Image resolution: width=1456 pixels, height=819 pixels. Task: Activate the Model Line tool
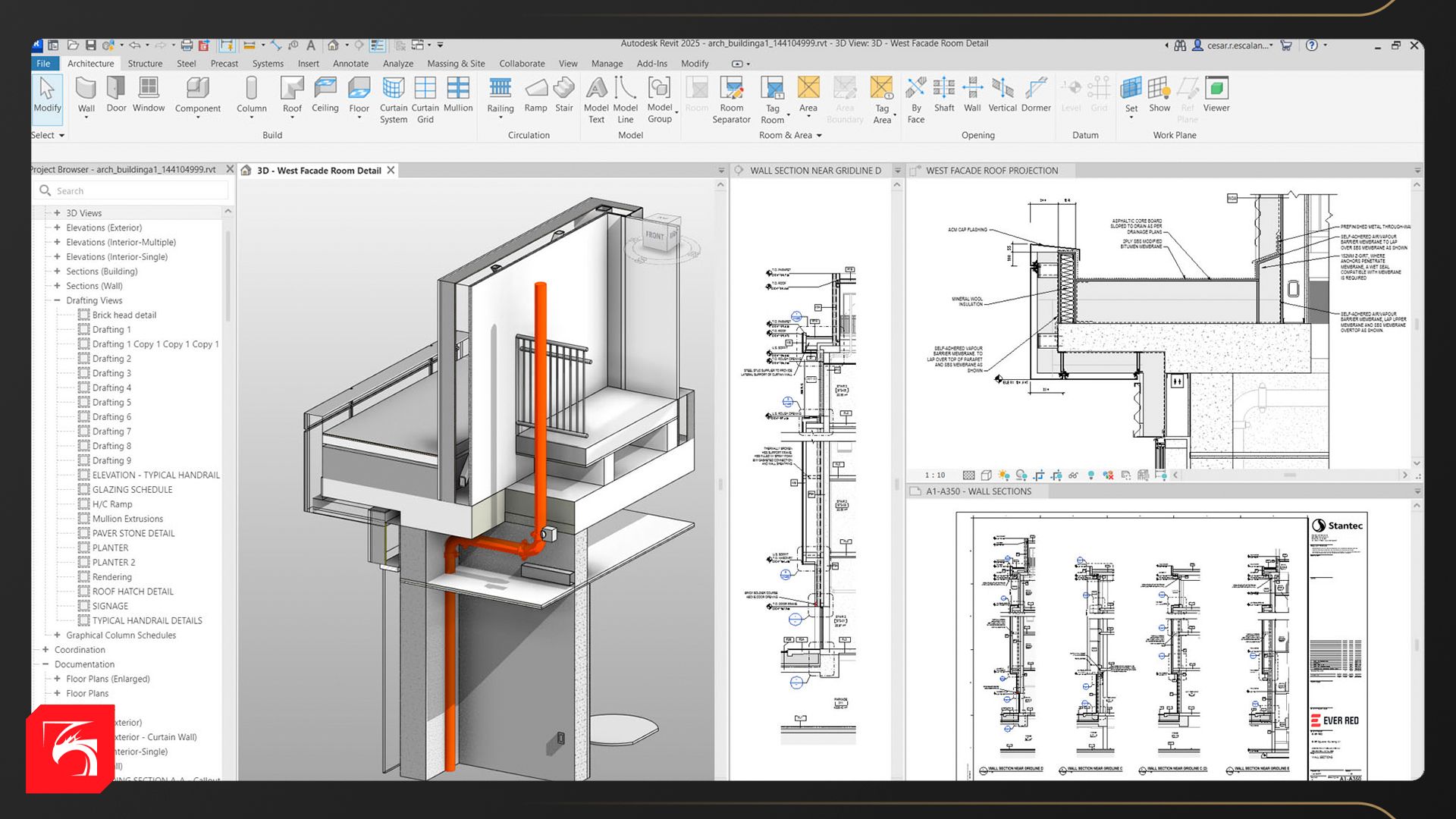[x=625, y=100]
